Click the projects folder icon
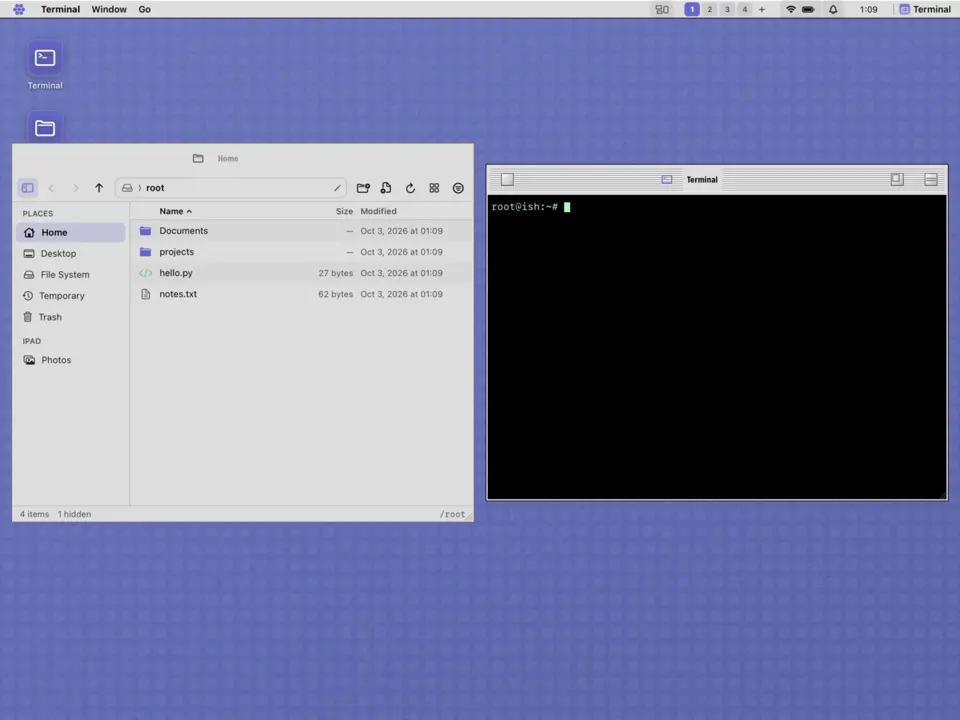Screen dimensions: 960x720 (145, 252)
